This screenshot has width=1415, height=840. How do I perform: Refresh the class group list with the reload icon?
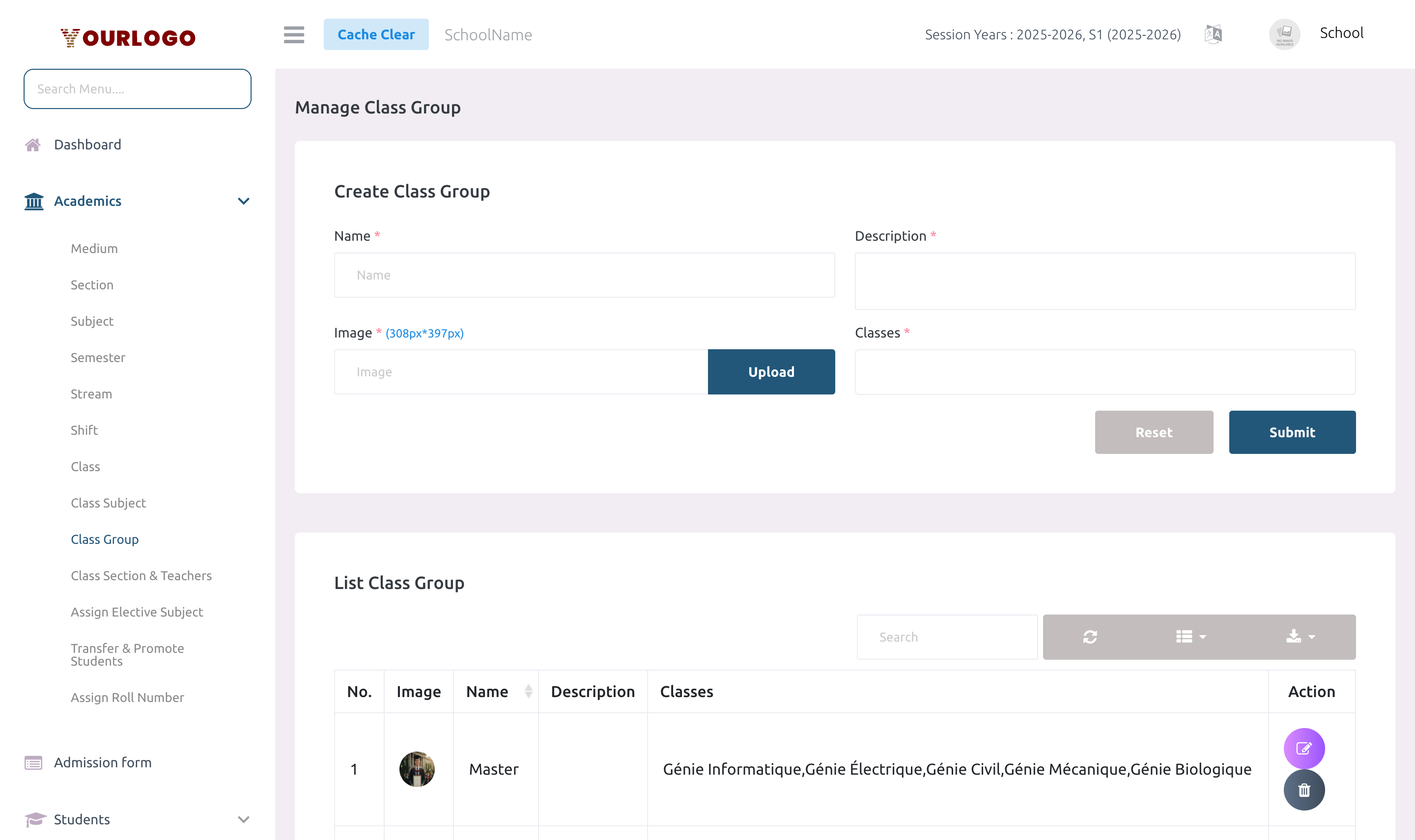pyautogui.click(x=1090, y=637)
